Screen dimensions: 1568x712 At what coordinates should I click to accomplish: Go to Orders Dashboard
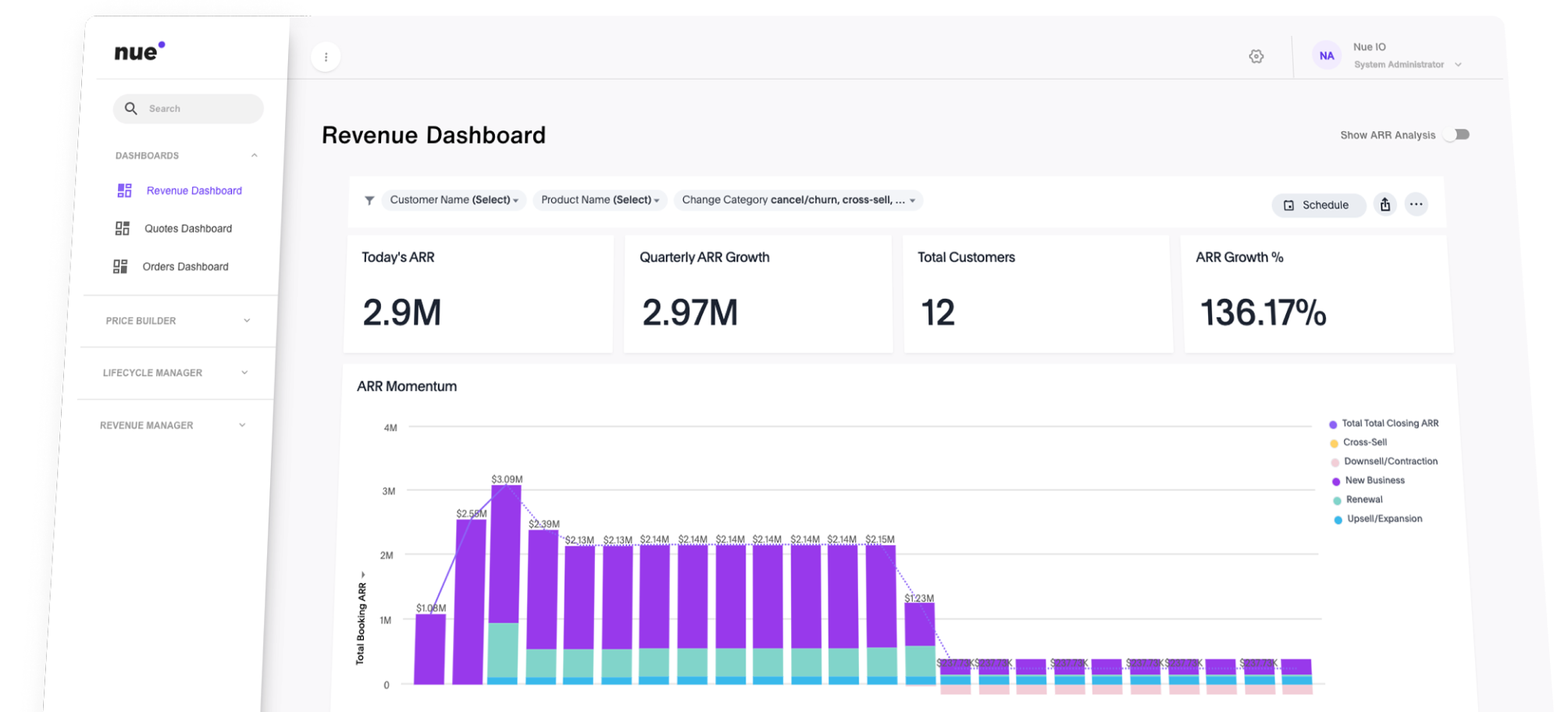tap(185, 267)
